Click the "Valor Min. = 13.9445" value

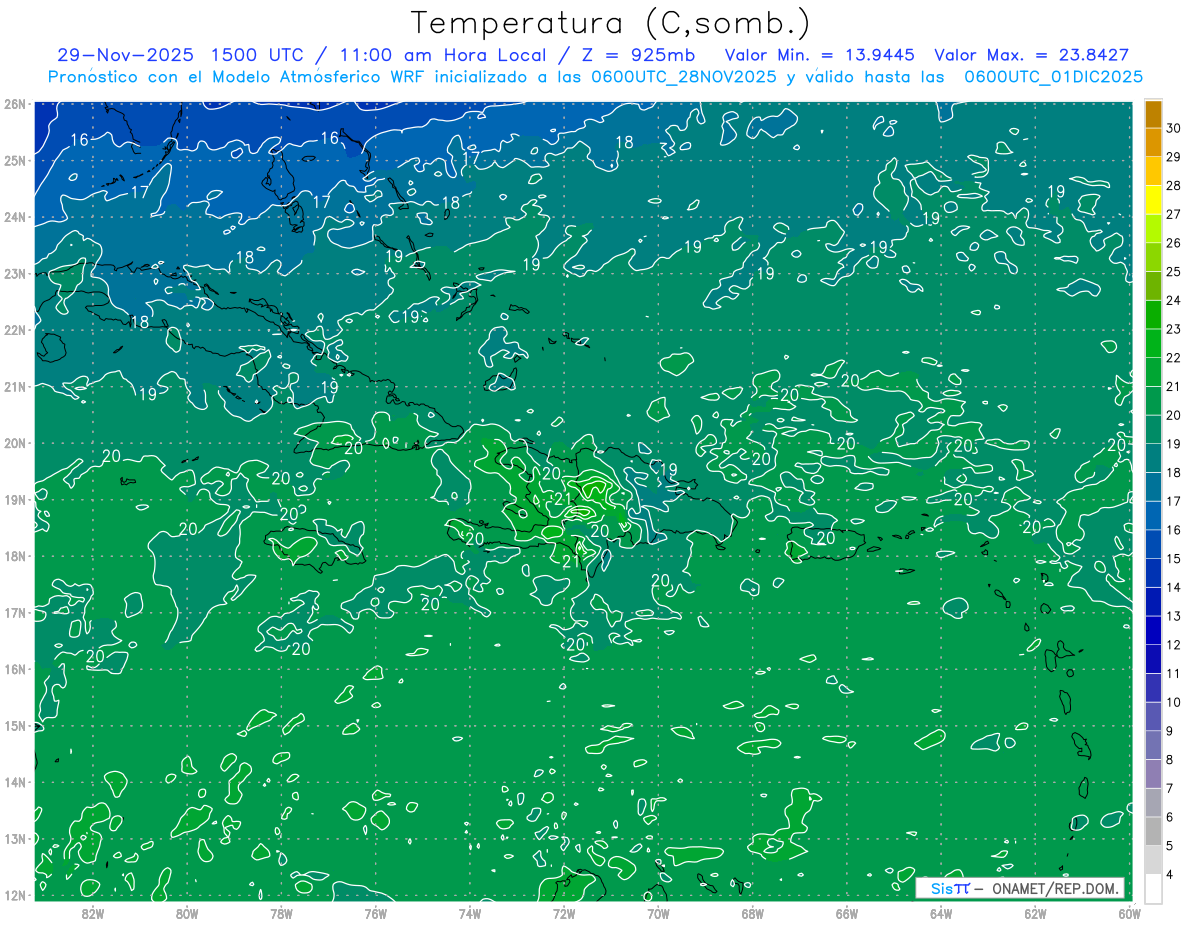pos(819,55)
